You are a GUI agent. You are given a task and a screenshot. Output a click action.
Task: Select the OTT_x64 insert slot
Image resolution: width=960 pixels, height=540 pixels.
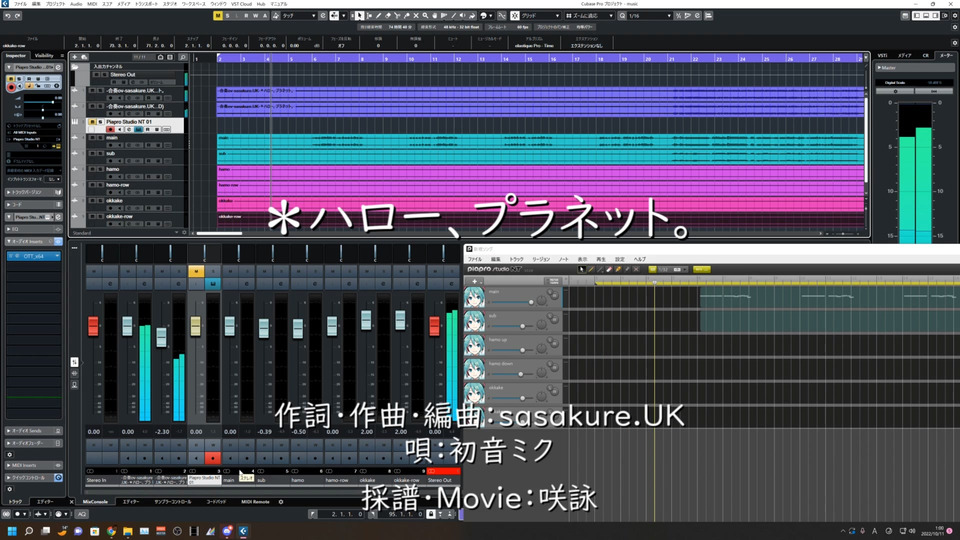pos(34,256)
